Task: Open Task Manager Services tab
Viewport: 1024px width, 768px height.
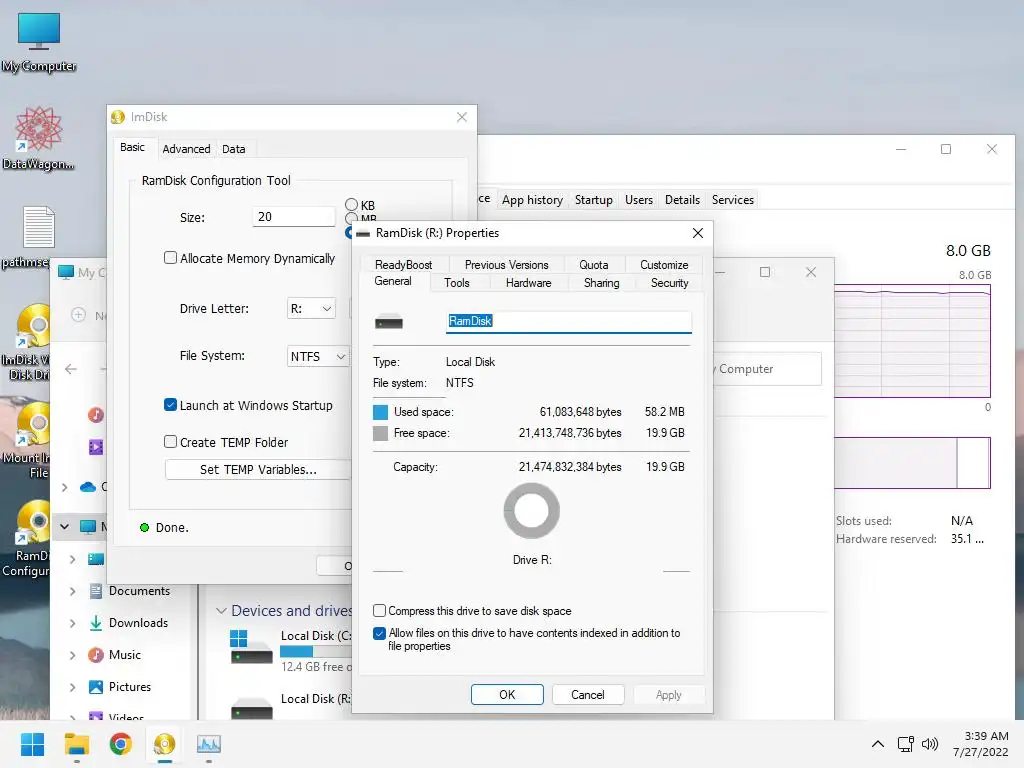Action: point(733,200)
